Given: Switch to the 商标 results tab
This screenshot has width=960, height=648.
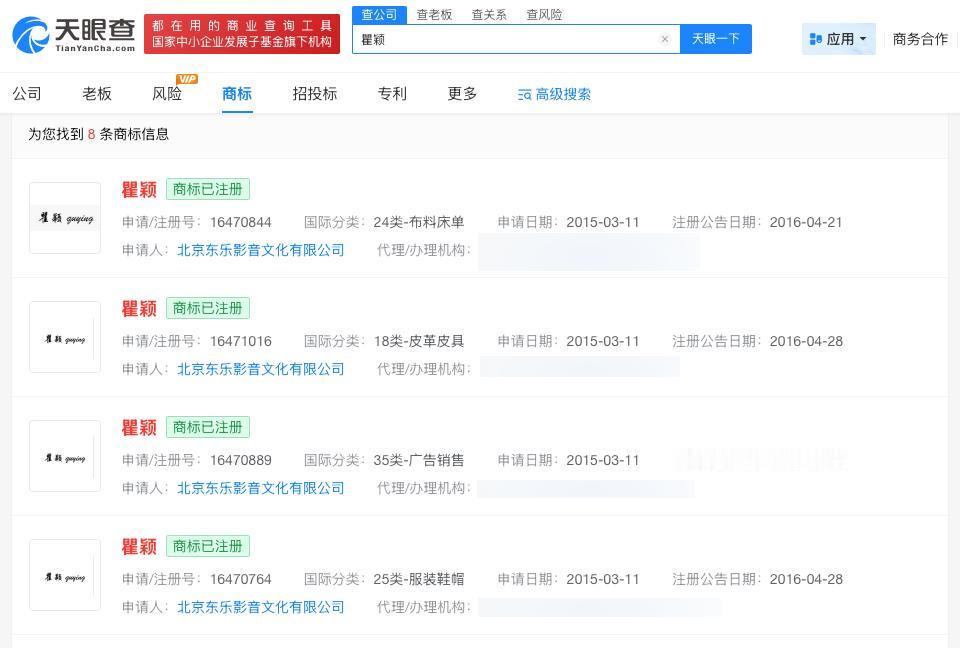Looking at the screenshot, I should [x=237, y=94].
